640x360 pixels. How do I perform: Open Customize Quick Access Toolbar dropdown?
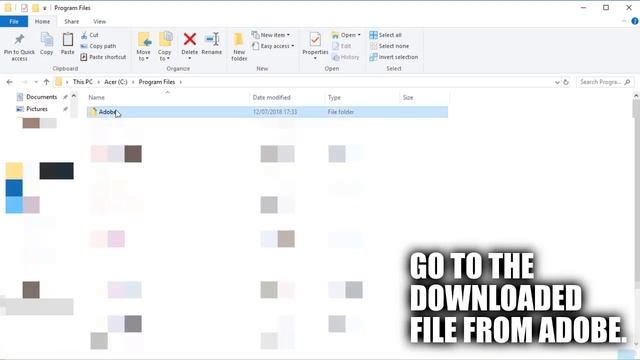[44, 8]
